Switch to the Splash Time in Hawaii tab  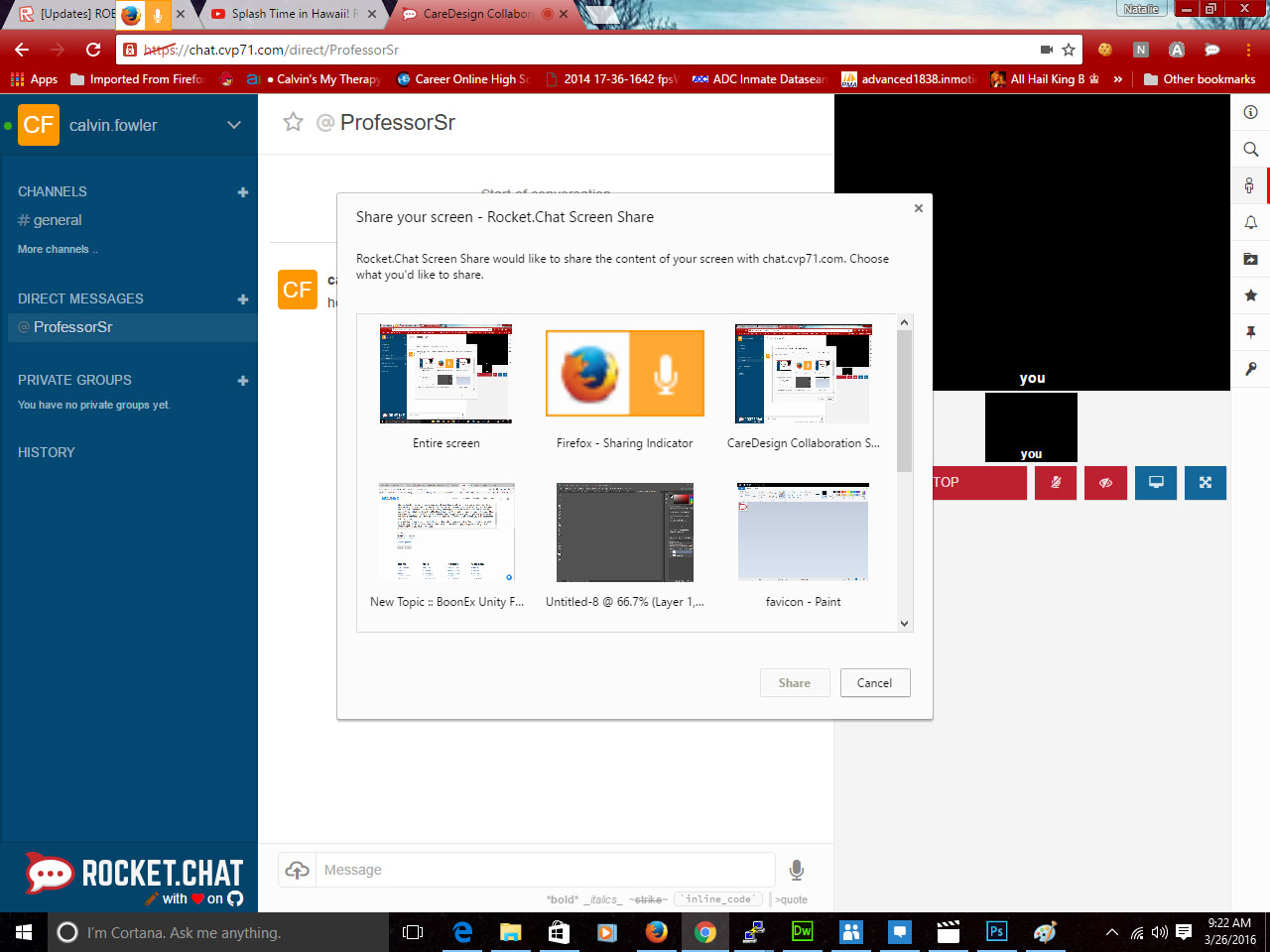point(289,14)
